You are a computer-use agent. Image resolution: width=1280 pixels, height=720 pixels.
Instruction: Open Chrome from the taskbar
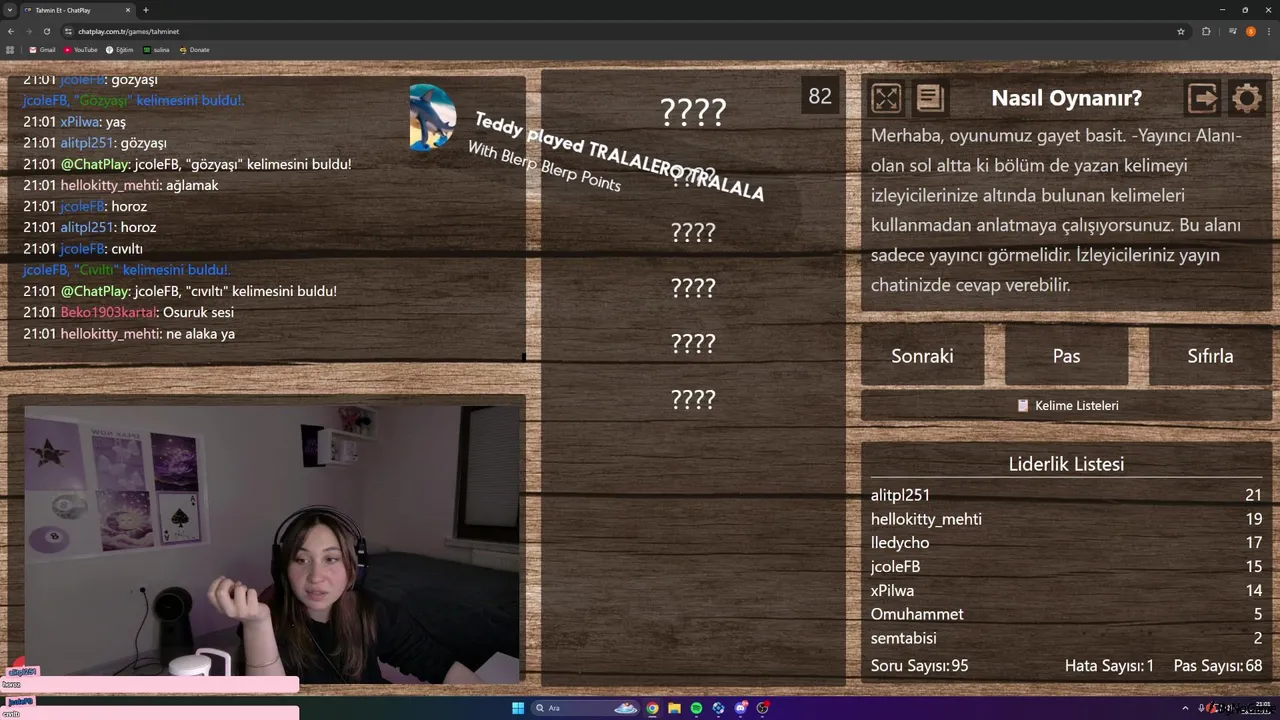click(x=652, y=708)
